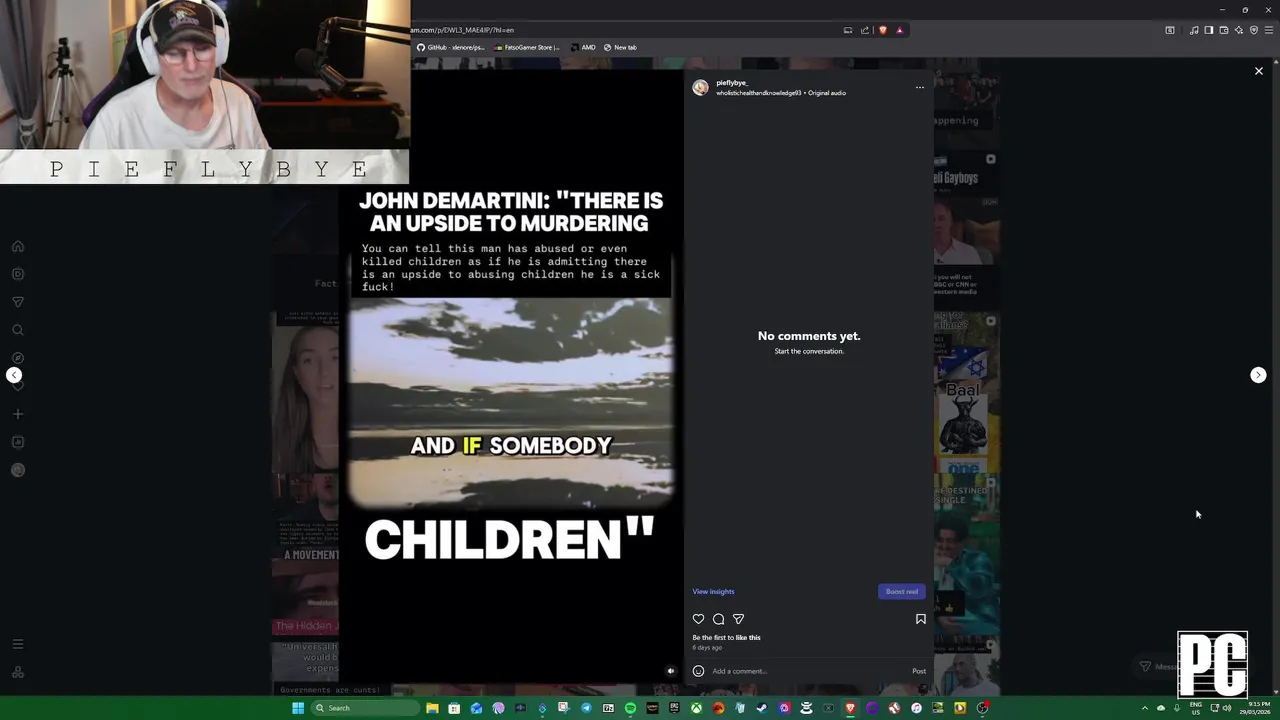Open Steam from the taskbar
Screen dimensions: 1280x720
(x=762, y=708)
